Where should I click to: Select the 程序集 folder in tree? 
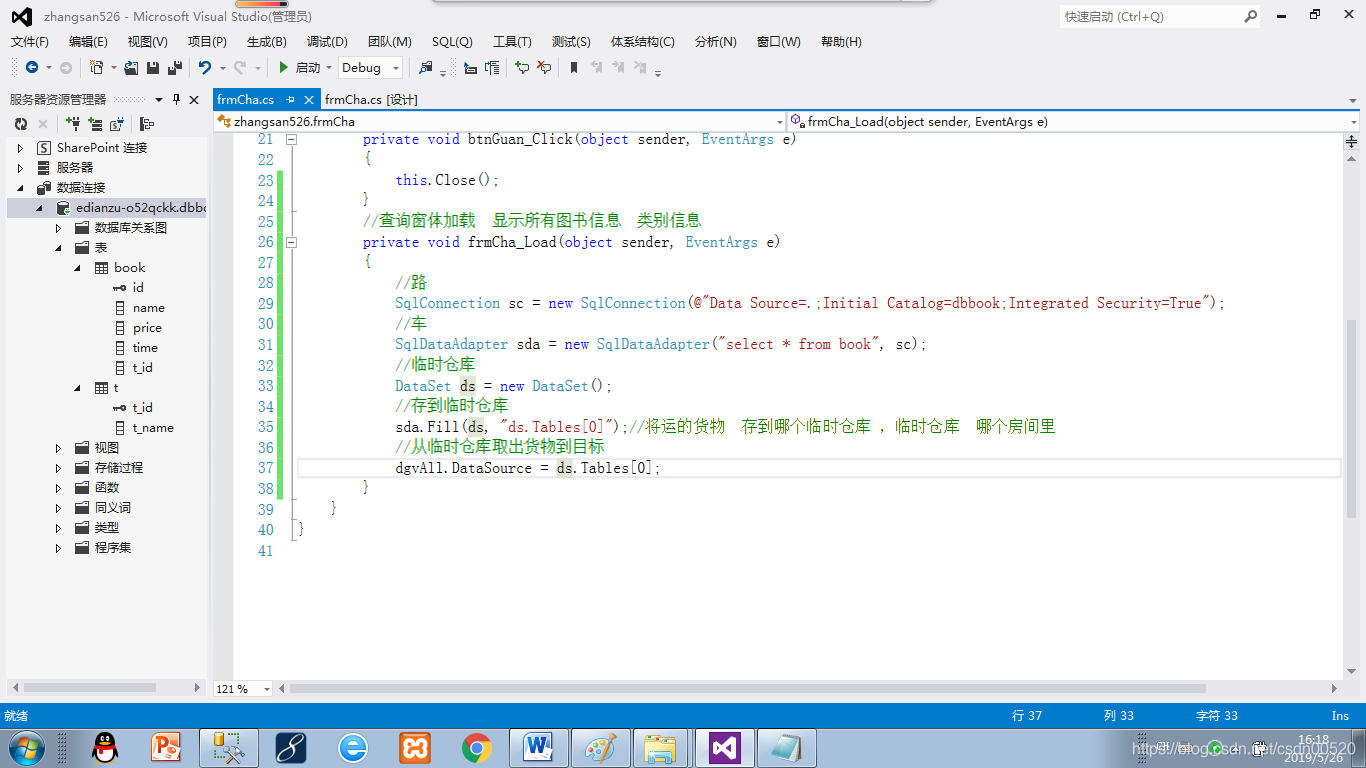(113, 548)
